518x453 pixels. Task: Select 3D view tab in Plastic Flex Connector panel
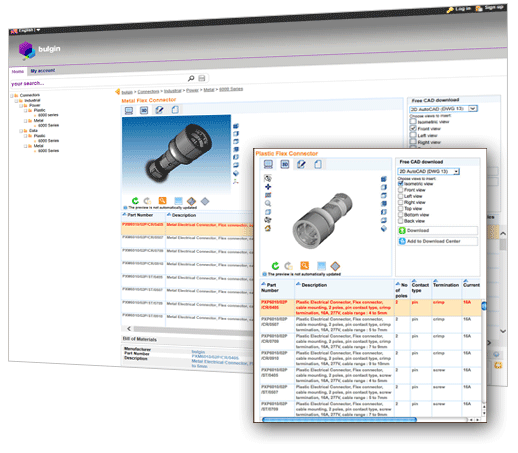click(x=285, y=164)
